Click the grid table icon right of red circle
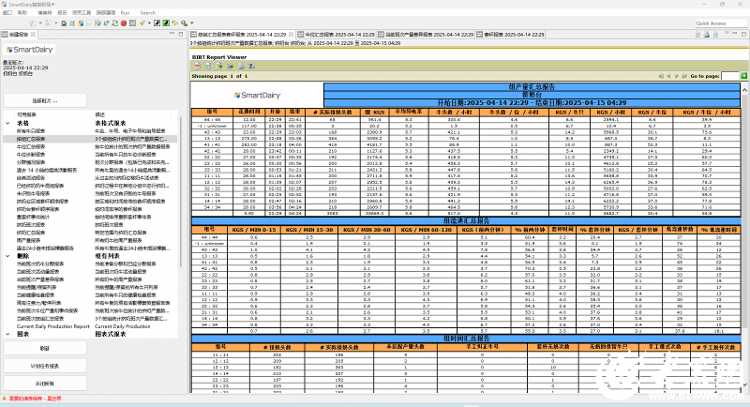750x407 pixels. coord(132,23)
